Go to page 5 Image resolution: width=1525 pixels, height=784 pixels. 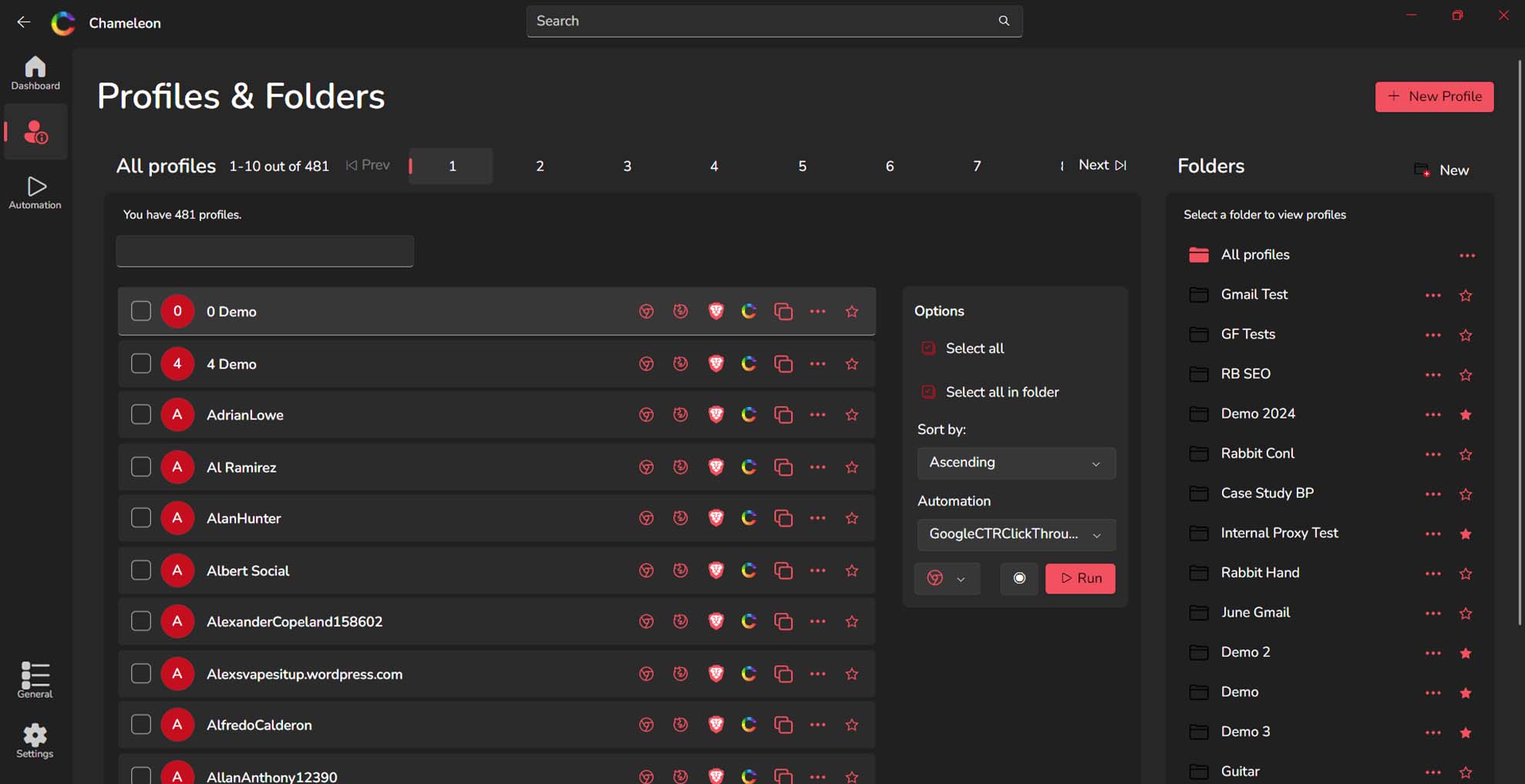[x=802, y=166]
